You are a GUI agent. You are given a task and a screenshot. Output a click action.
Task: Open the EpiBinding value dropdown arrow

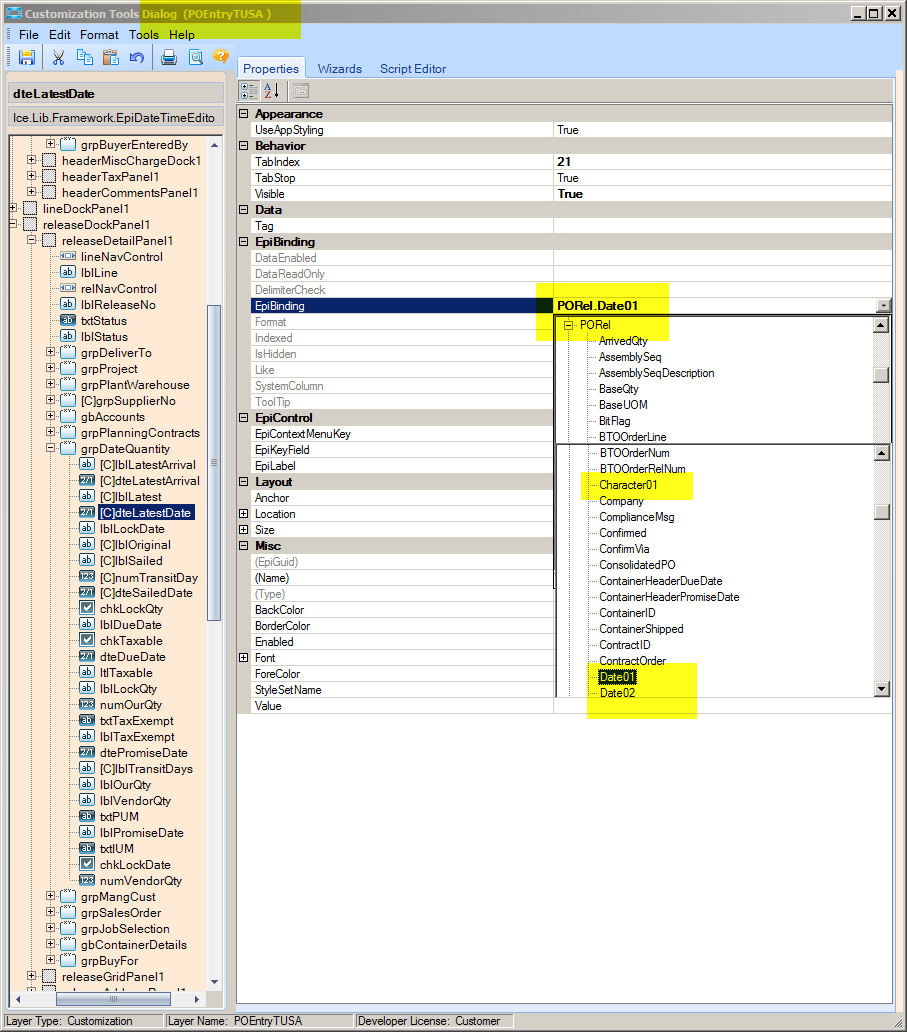click(883, 305)
